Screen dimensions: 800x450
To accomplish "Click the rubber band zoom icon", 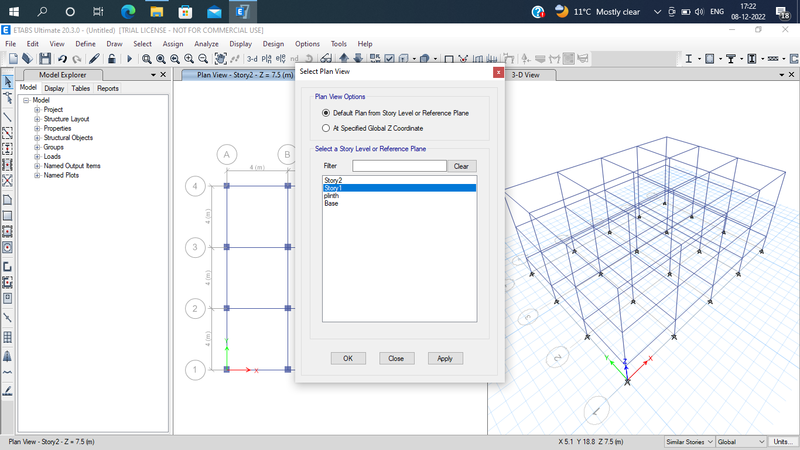I will tap(146, 59).
